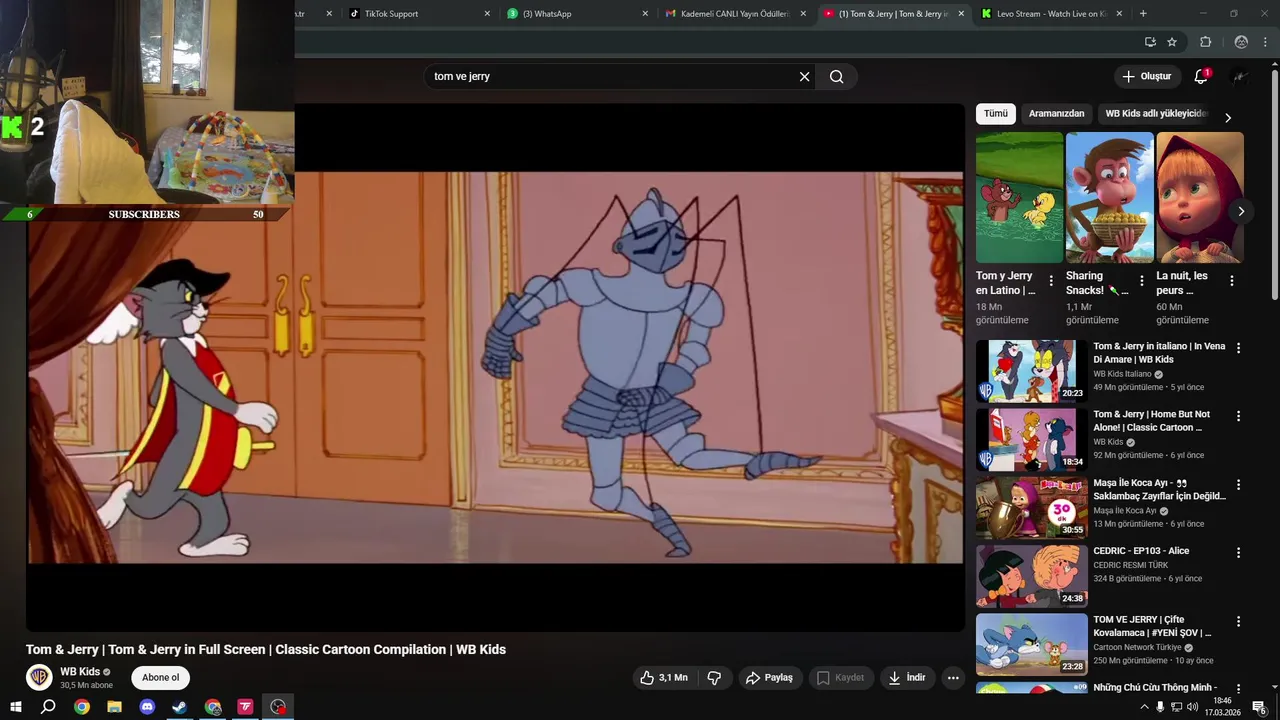Viewport: 1280px width, 720px height.
Task: Click the Paylaş share button
Action: (769, 678)
